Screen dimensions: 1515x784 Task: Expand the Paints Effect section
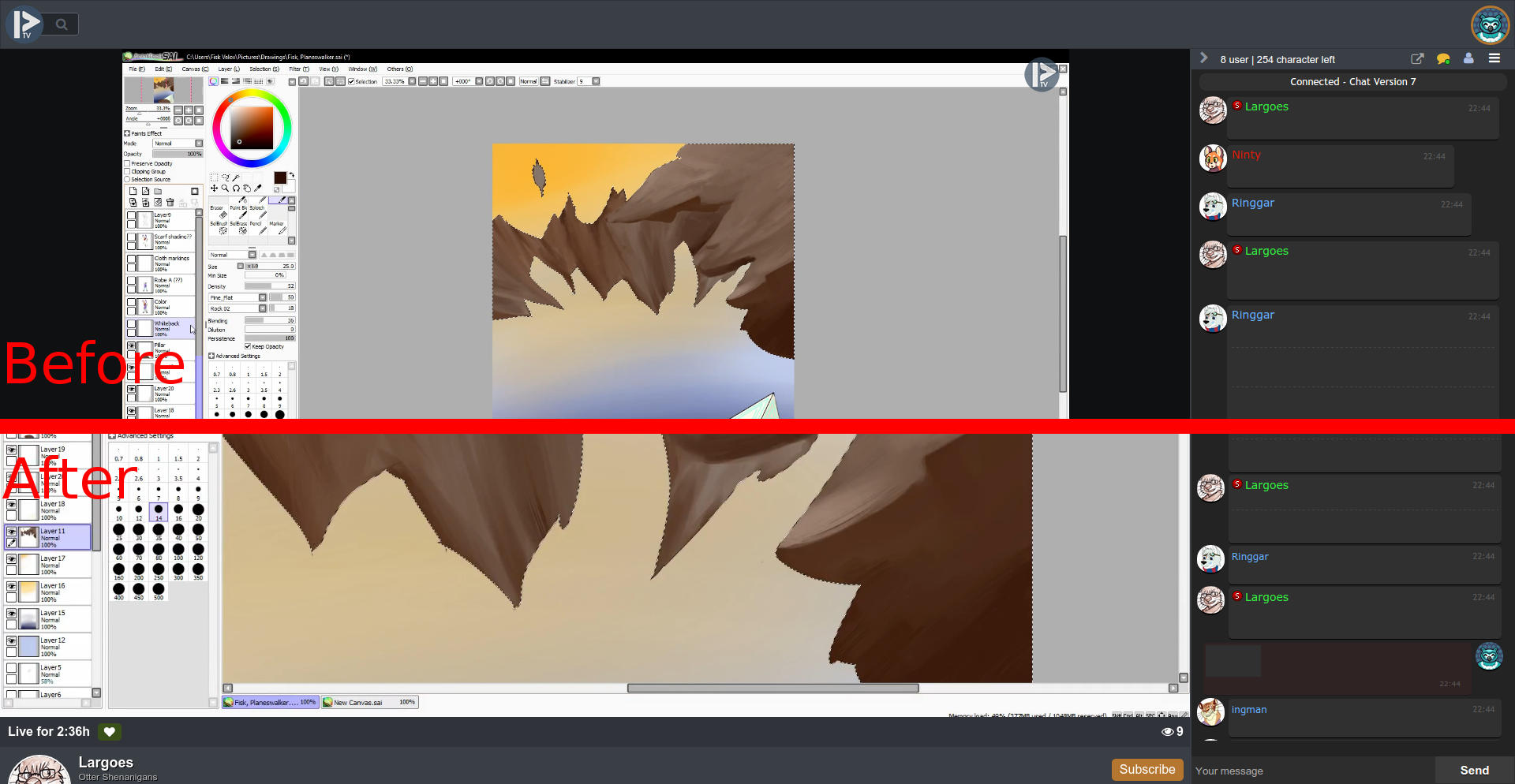pos(127,133)
